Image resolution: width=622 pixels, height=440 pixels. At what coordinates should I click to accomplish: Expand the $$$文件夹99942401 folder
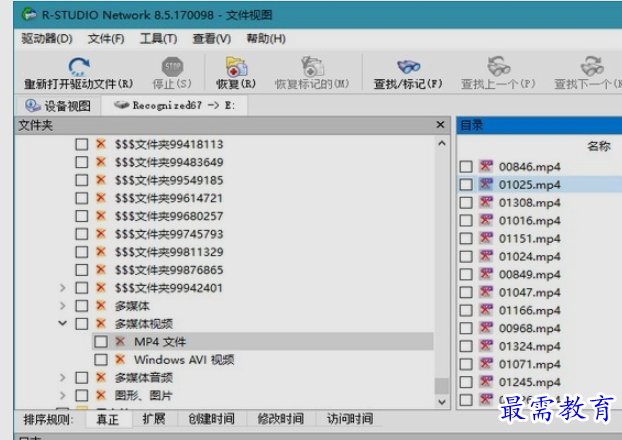tap(63, 288)
